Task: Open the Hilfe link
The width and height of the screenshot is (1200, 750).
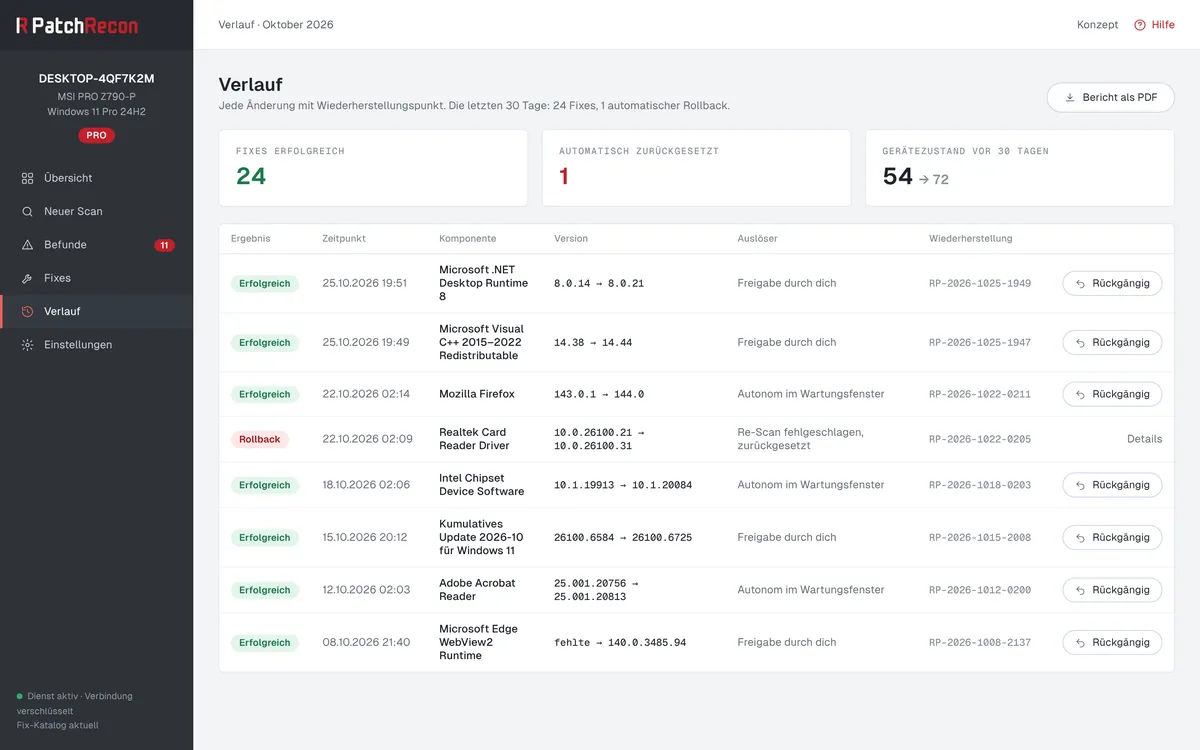Action: (1154, 25)
